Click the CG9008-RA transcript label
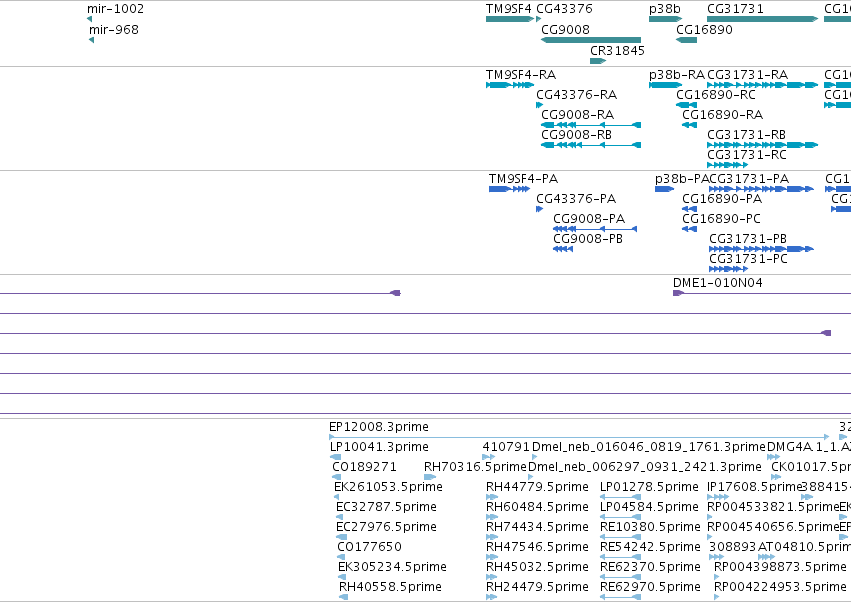 (x=577, y=115)
